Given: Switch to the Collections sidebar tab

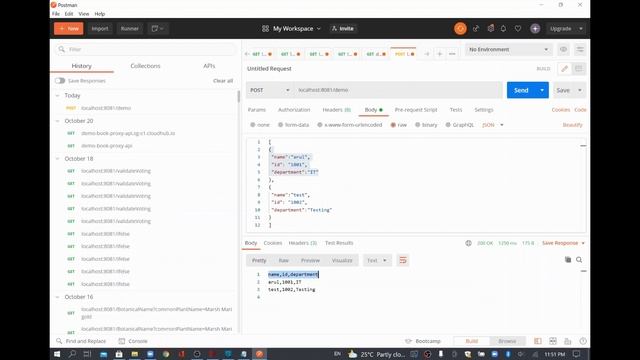Looking at the screenshot, I should tap(145, 66).
